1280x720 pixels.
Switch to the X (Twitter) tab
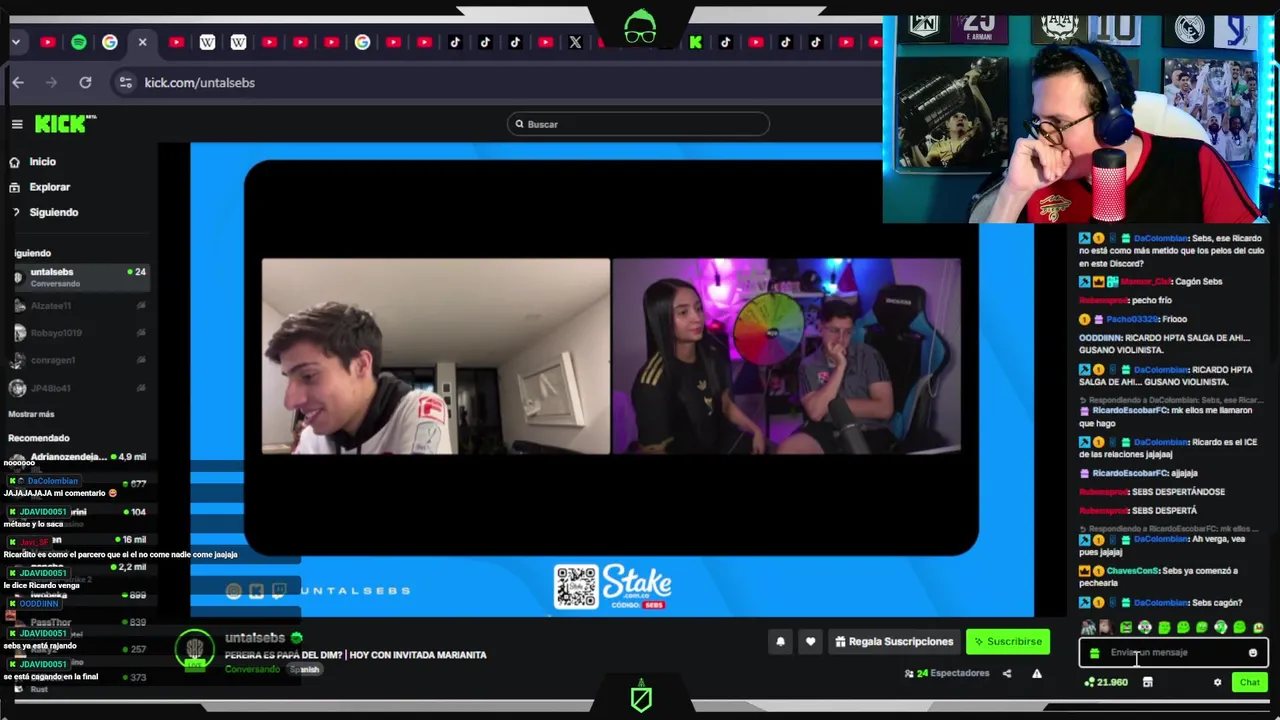pos(575,42)
